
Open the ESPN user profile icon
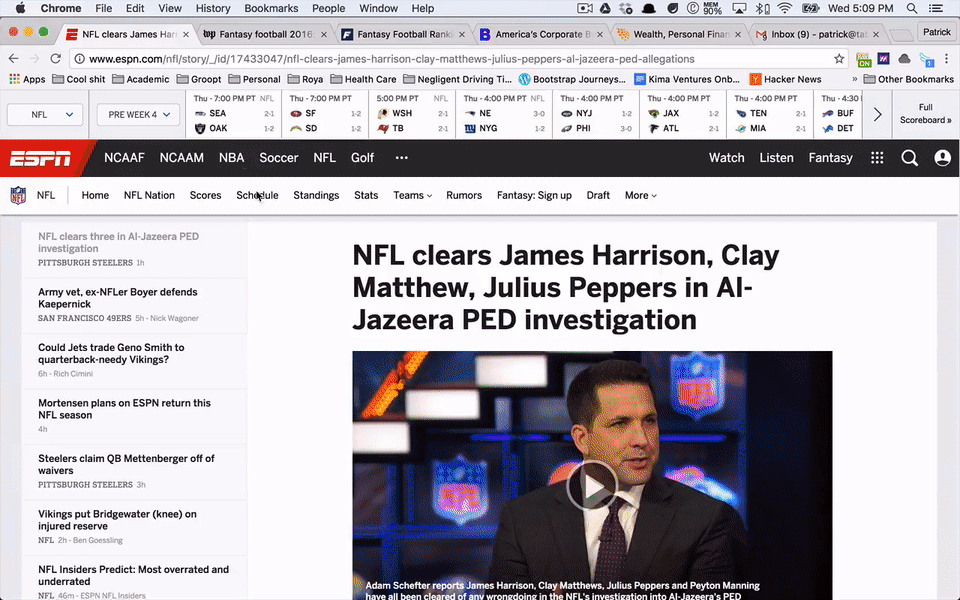pos(942,158)
